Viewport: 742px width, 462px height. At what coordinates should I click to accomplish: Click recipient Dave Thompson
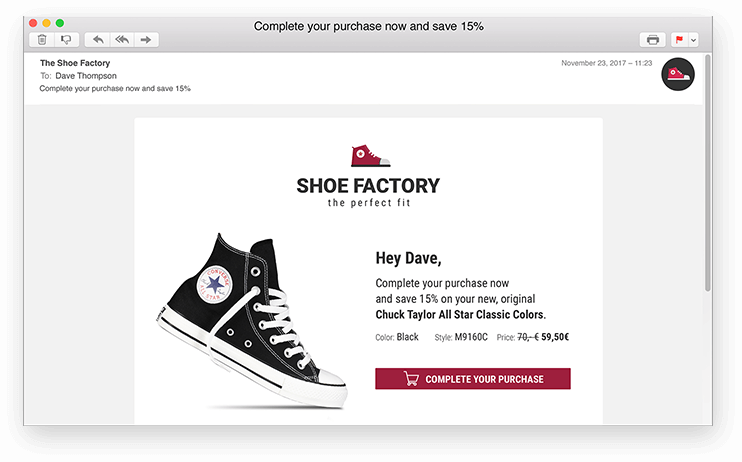tap(86, 76)
